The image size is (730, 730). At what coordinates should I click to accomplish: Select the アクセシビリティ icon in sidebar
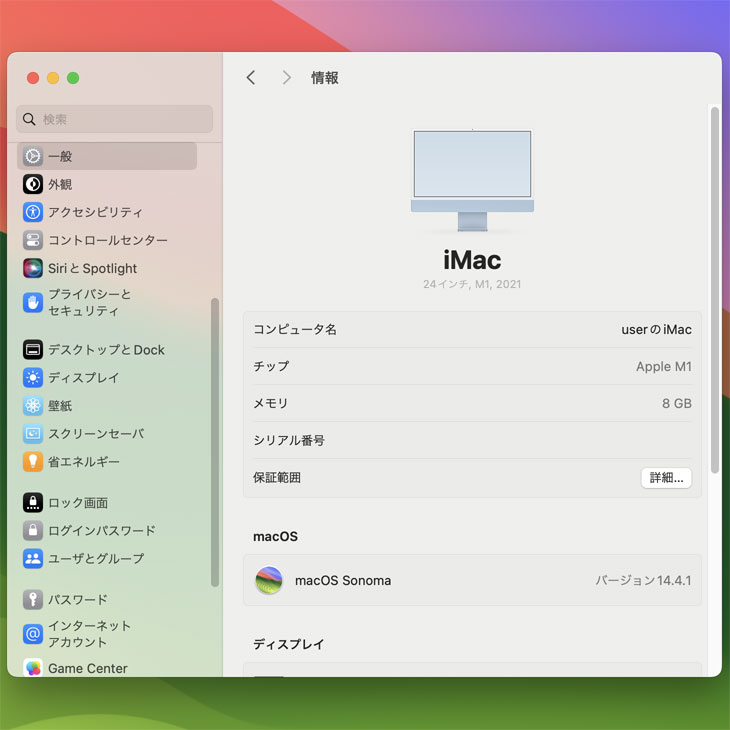click(33, 212)
